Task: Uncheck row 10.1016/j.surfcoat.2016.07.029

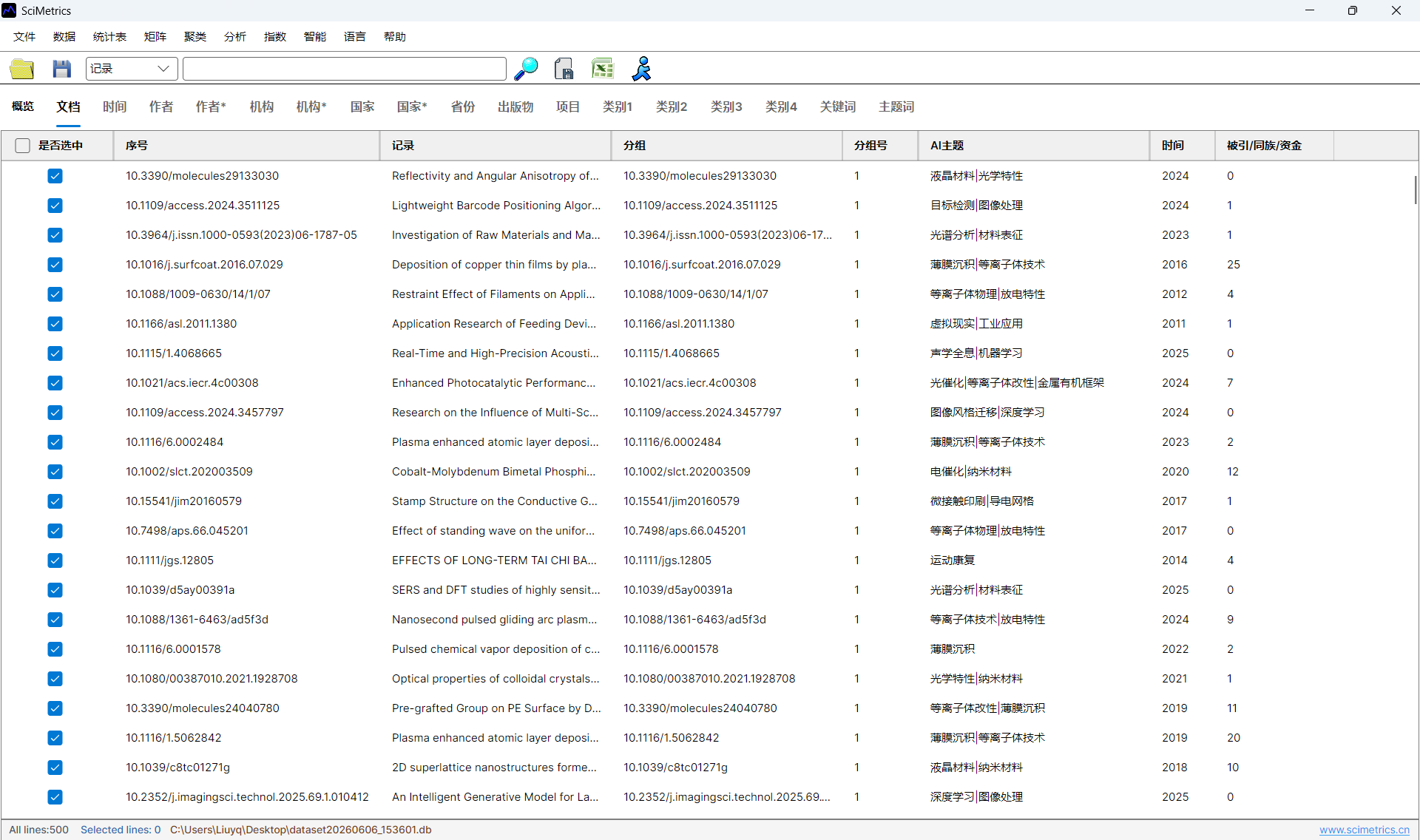Action: coord(55,265)
